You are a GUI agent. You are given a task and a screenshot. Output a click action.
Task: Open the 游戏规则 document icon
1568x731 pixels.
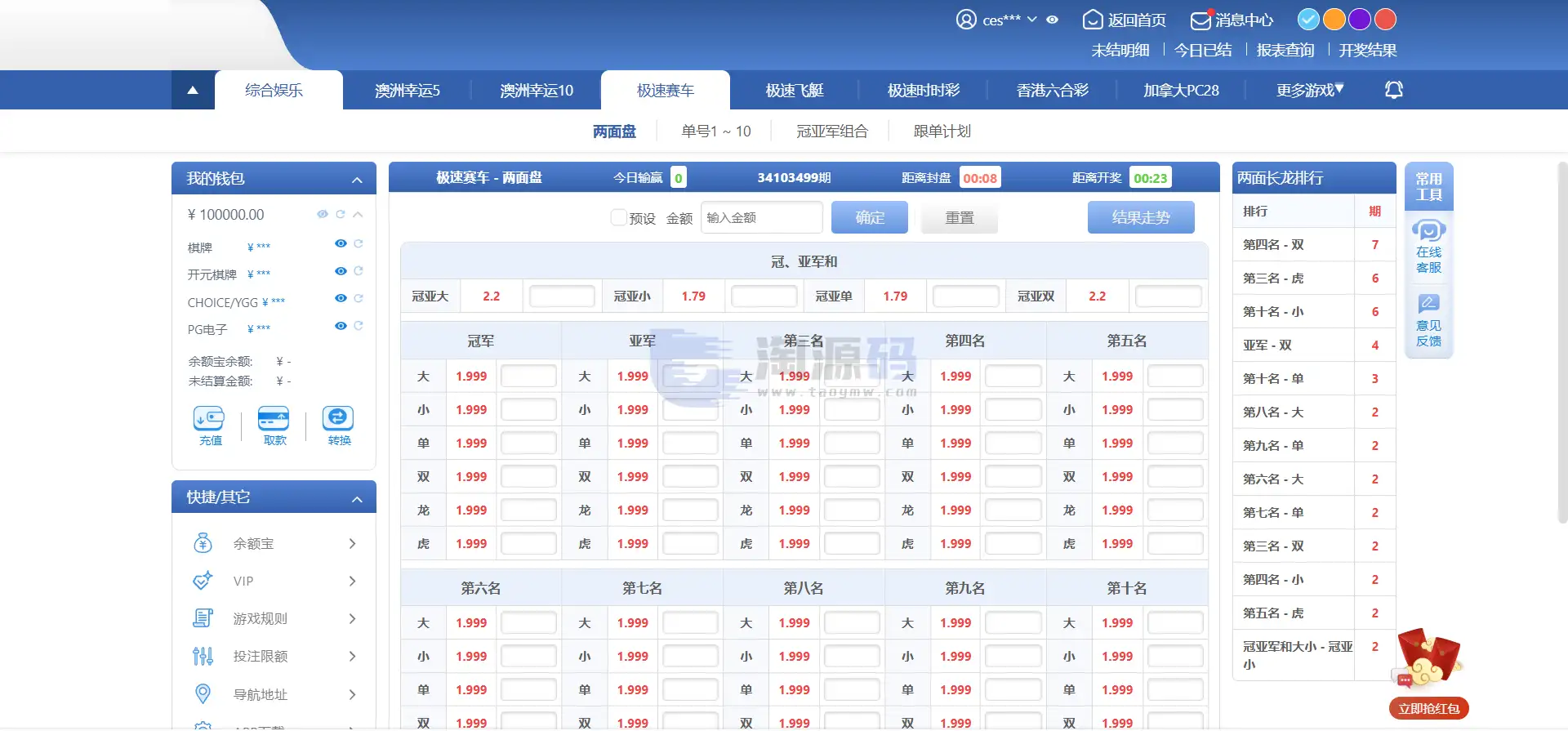203,618
